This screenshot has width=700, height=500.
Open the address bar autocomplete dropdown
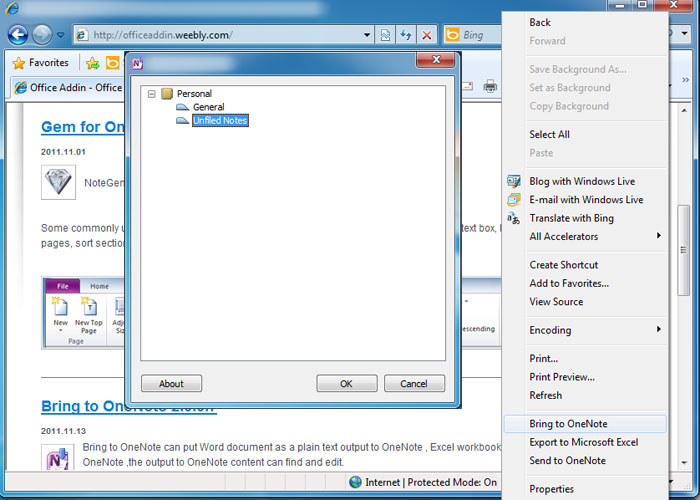pyautogui.click(x=367, y=35)
